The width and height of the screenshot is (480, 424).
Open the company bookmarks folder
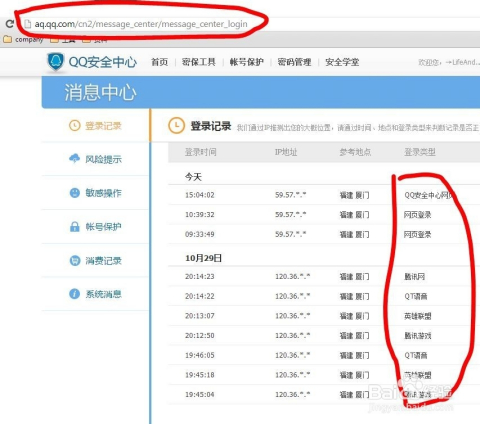click(x=23, y=39)
